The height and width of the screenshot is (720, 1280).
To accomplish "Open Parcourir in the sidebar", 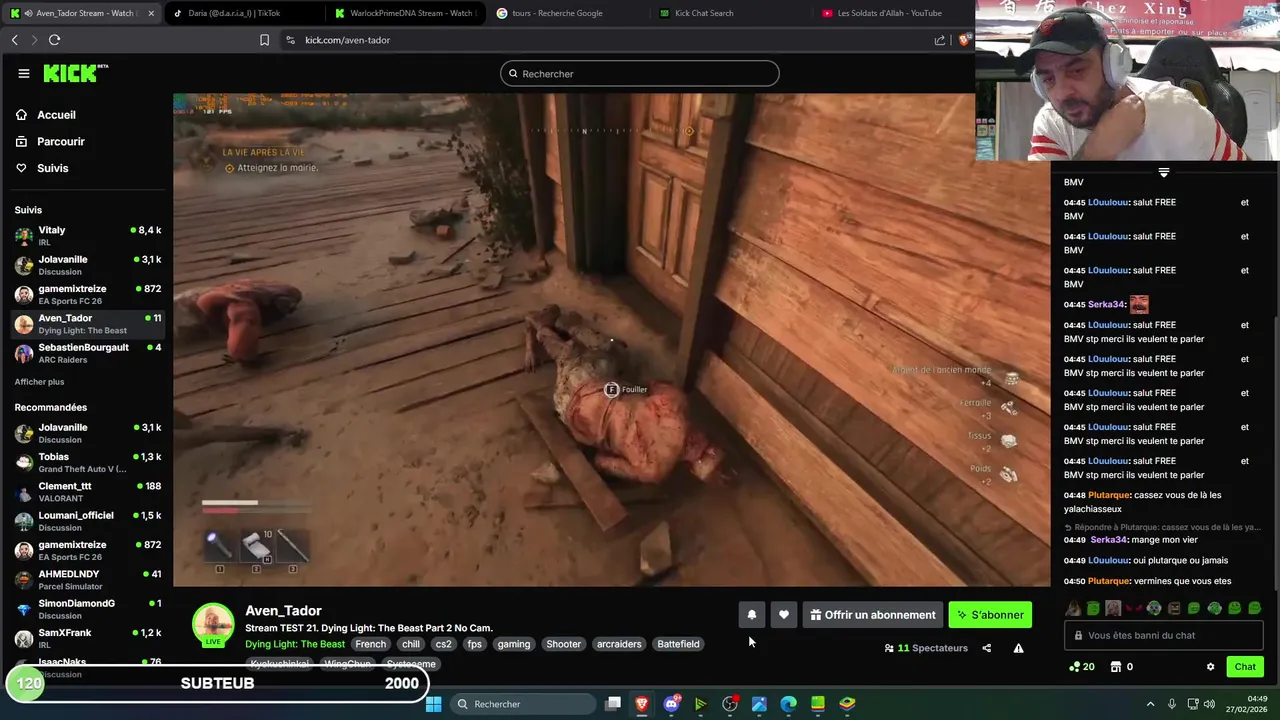I will coord(60,142).
